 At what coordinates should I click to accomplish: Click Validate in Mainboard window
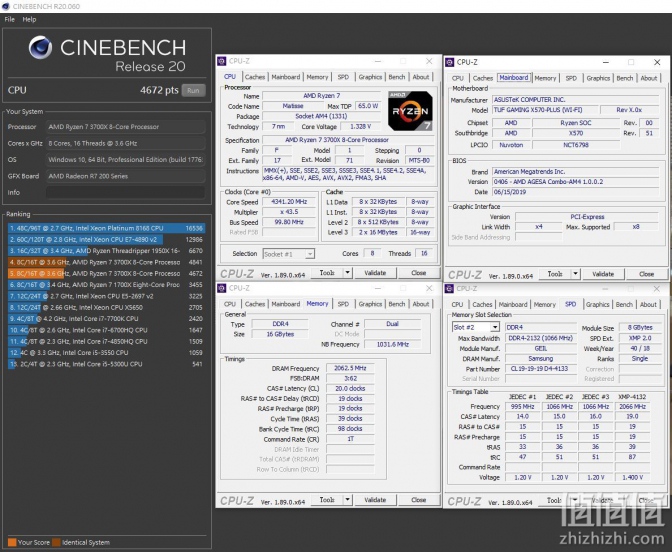tap(603, 274)
